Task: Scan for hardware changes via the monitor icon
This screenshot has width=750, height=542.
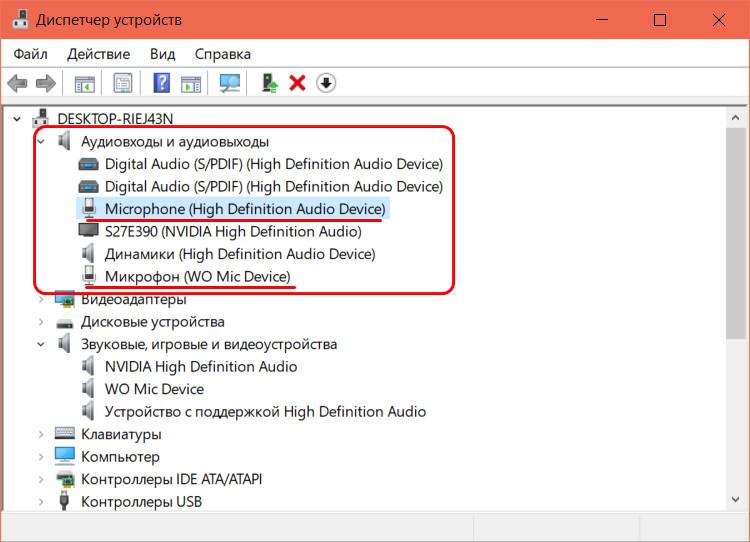Action: 230,83
